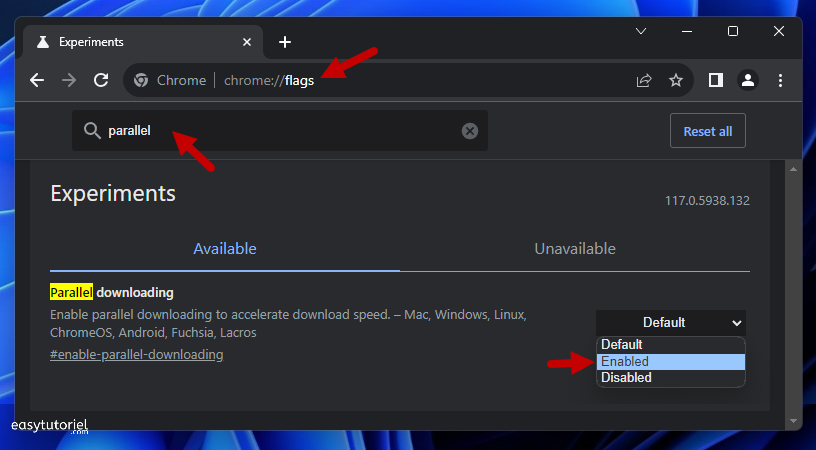The height and width of the screenshot is (450, 816).
Task: Select the Experiments browser tab
Action: (143, 42)
